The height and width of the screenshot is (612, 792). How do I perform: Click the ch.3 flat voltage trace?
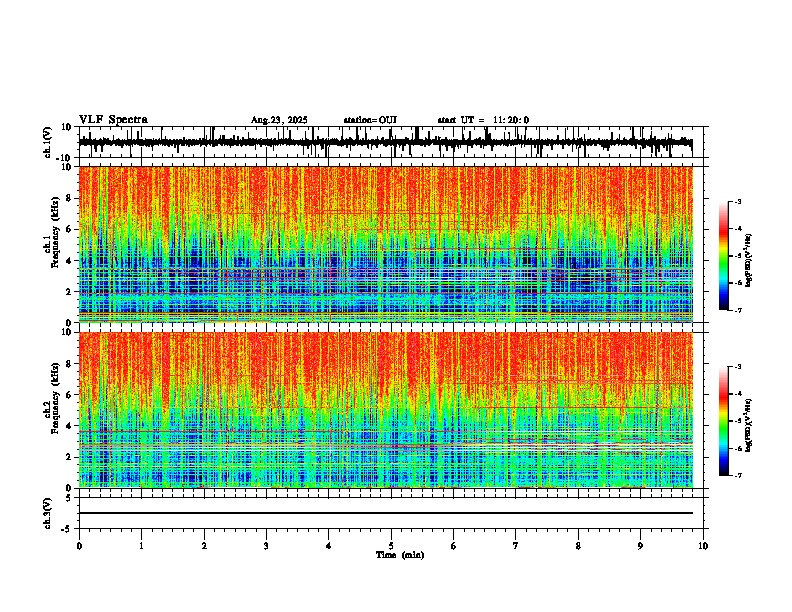pos(386,513)
